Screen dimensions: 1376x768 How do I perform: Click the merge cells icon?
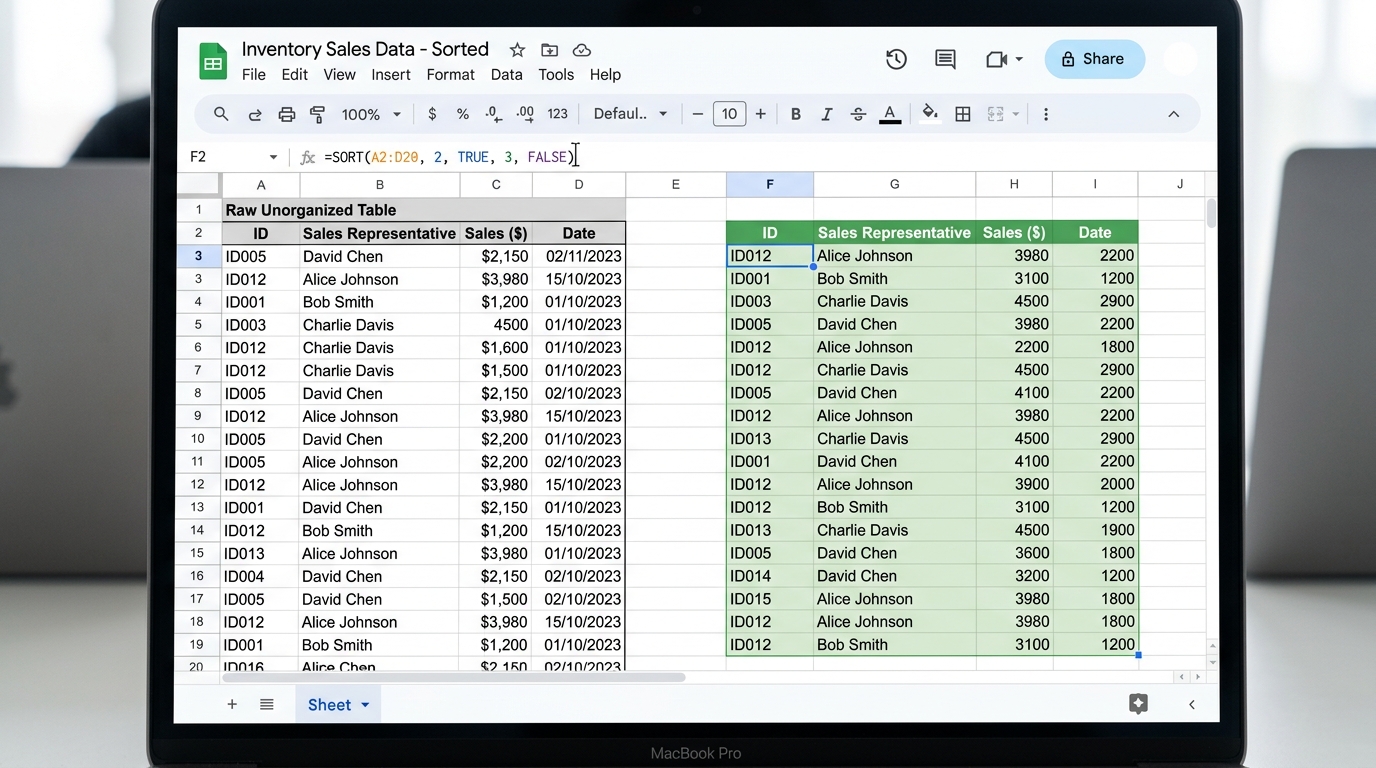[x=995, y=114]
